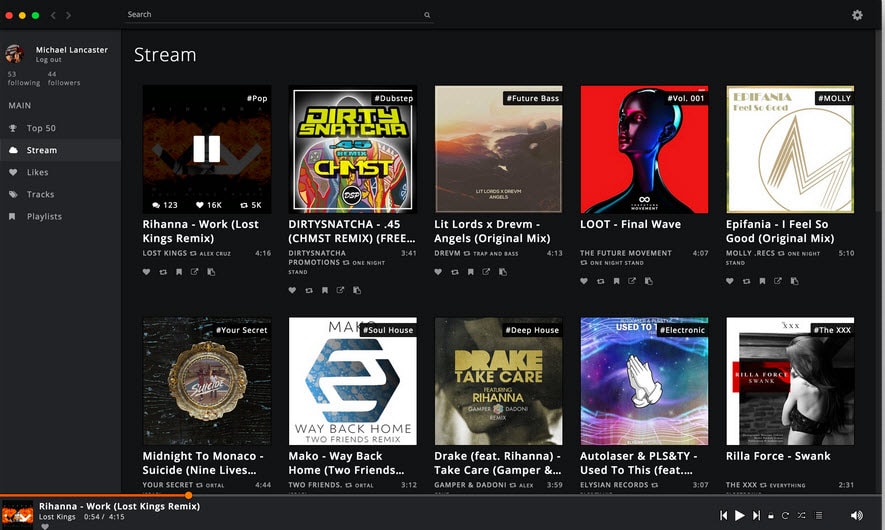Click the Log out link
The width and height of the screenshot is (885, 530).
pyautogui.click(x=48, y=60)
